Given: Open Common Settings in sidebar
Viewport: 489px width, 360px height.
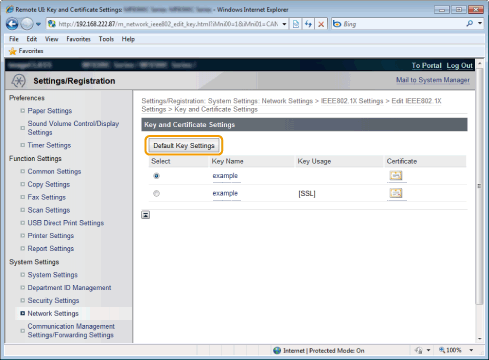Looking at the screenshot, I should 54,171.
